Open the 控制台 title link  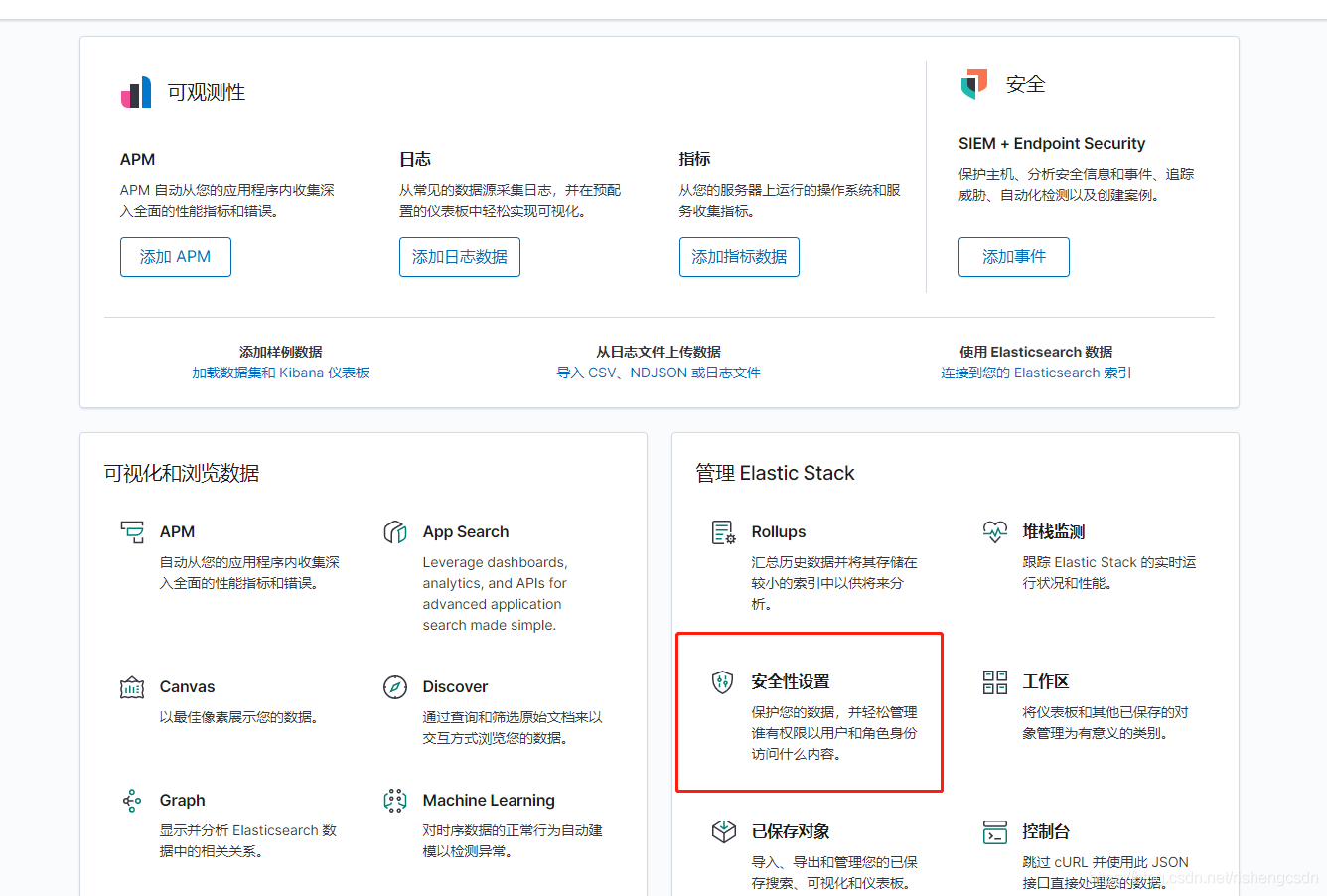click(1046, 832)
